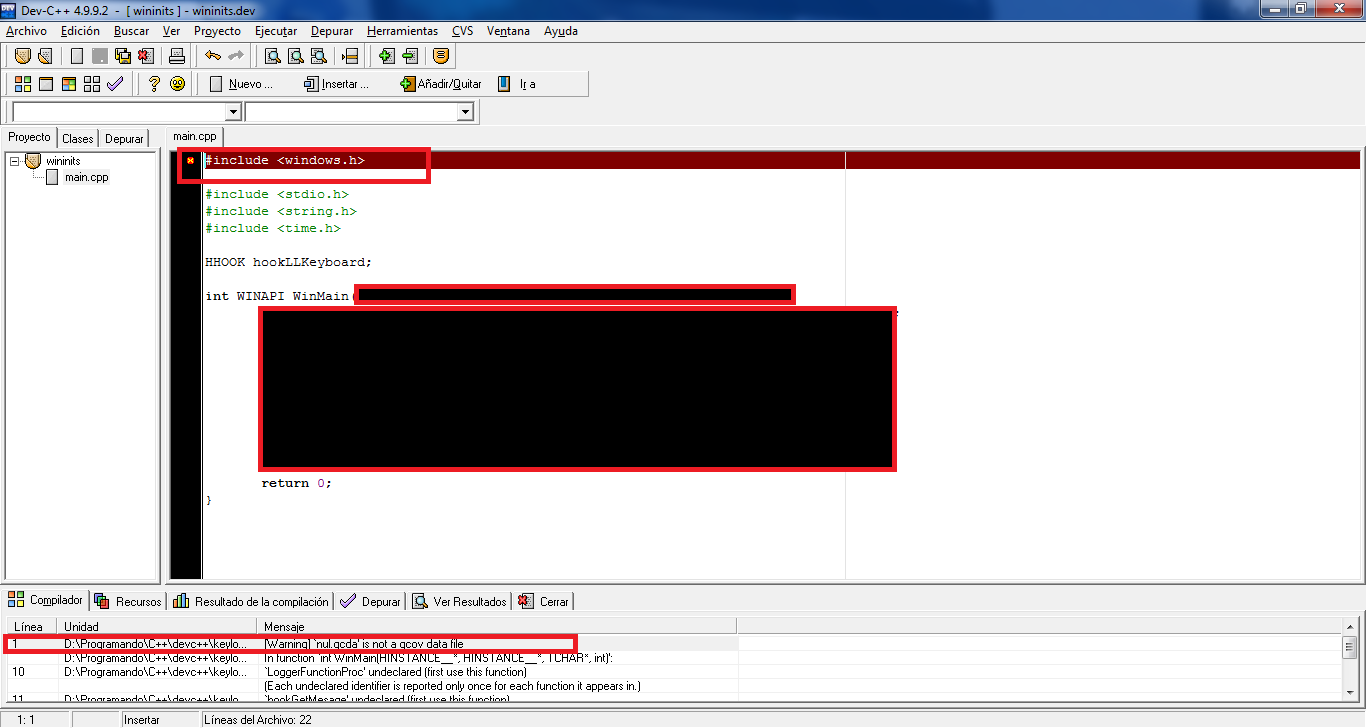The image size is (1366, 728).
Task: Open the CVS menu
Action: 462,31
